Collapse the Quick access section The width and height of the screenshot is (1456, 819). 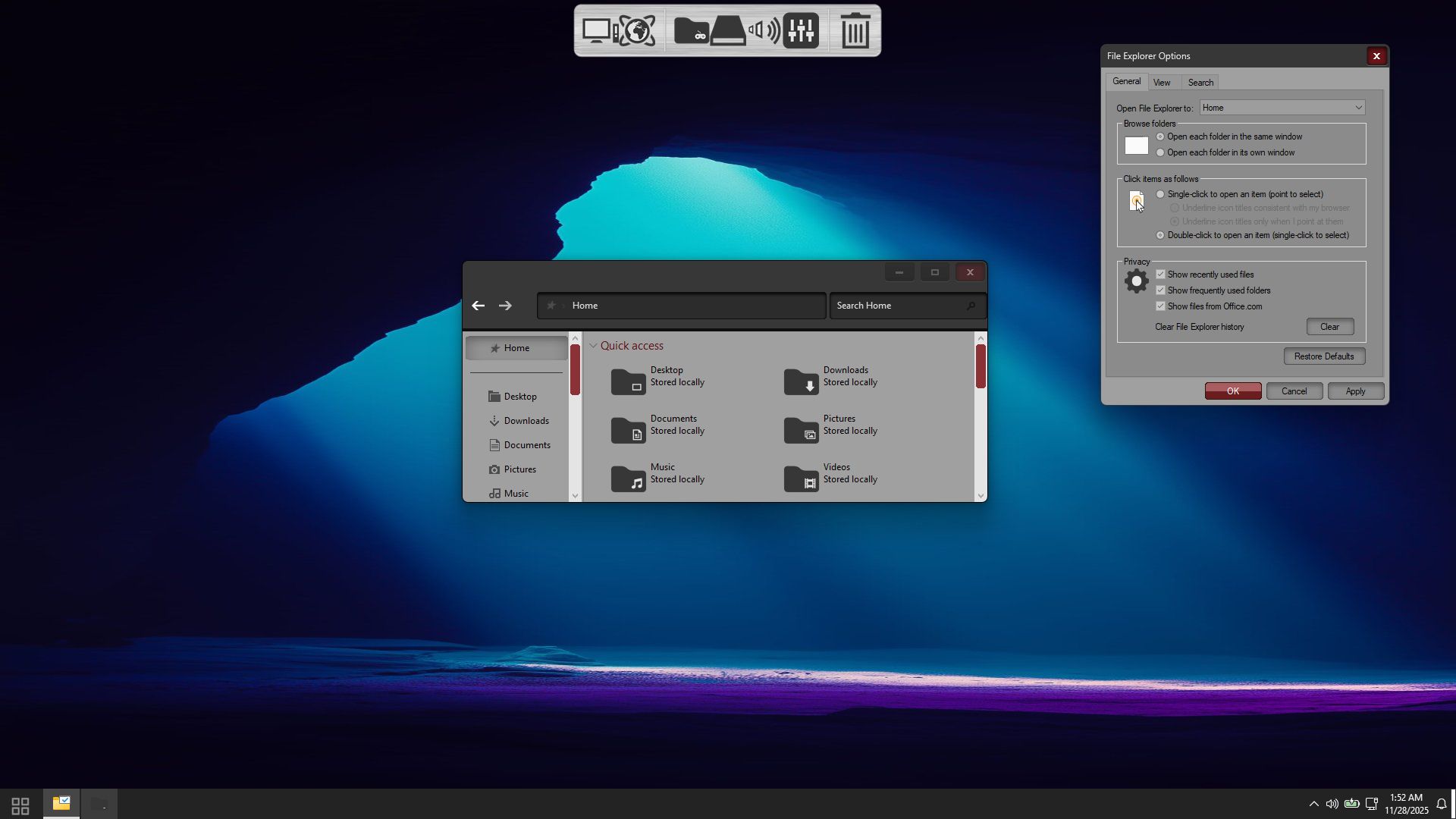593,346
